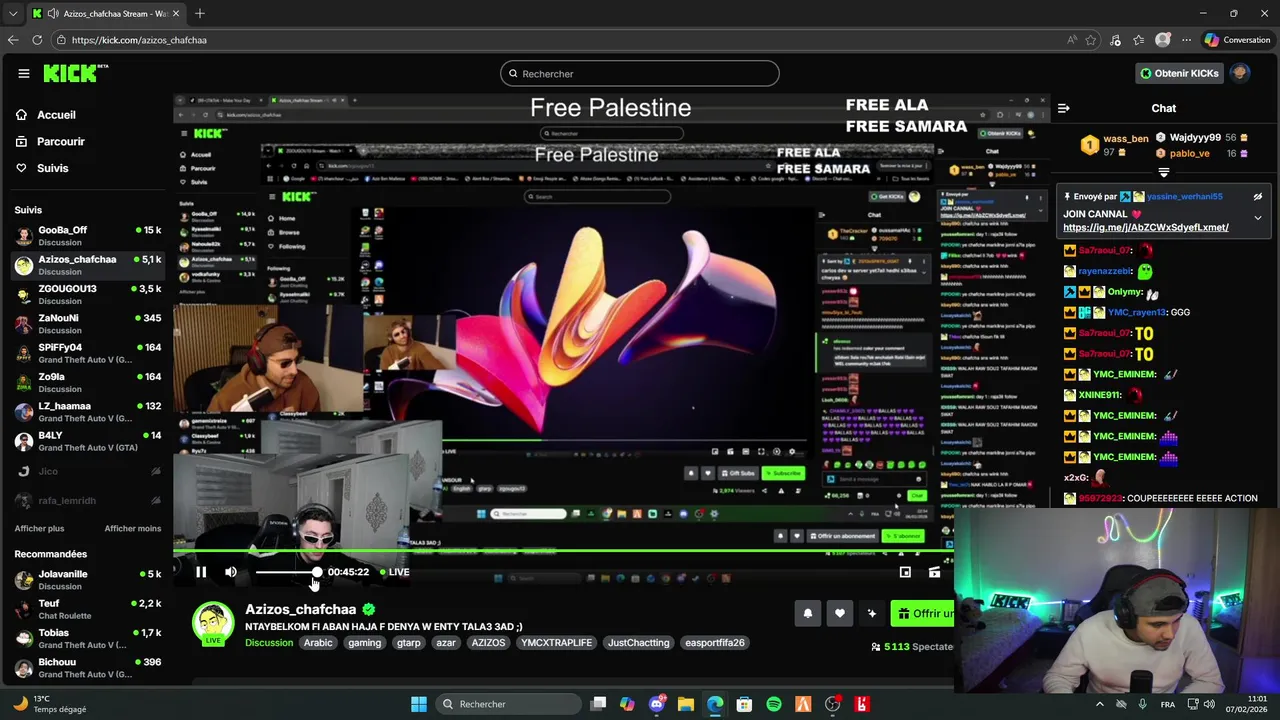Enable mini player mode

905,572
